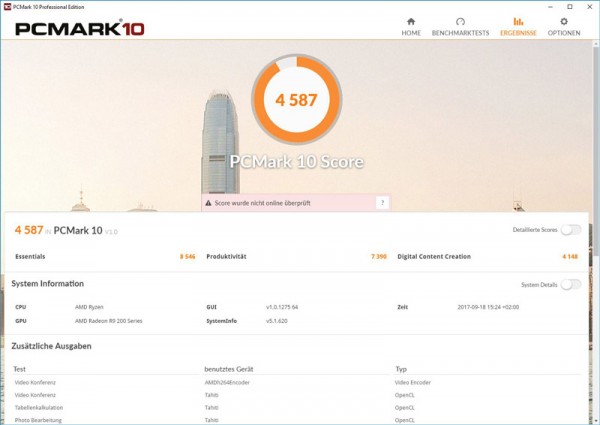Viewport: 600px width, 425px height.
Task: Open the HOME navigation icon
Action: tap(411, 21)
